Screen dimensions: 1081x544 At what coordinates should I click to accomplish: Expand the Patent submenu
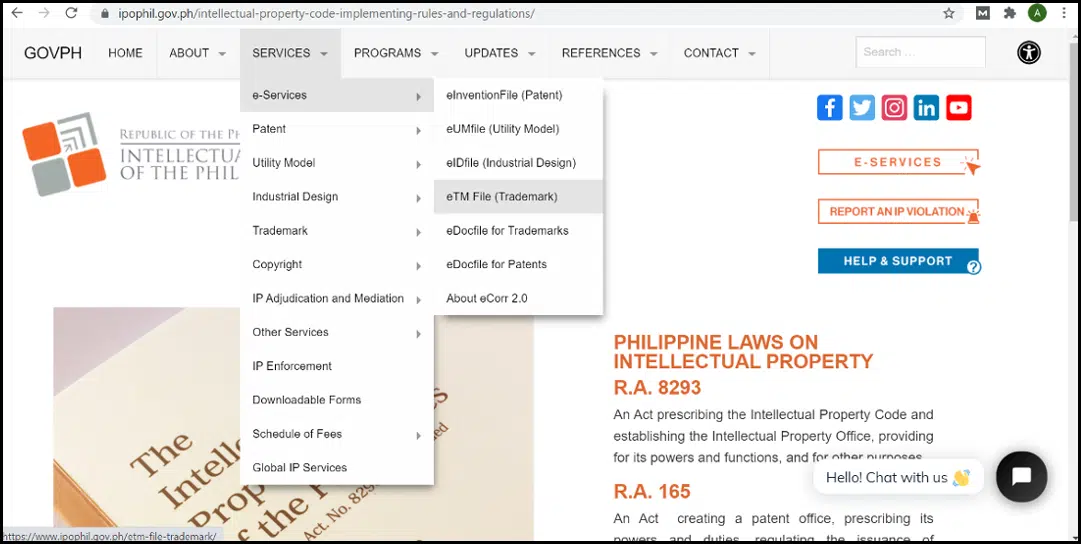(336, 129)
